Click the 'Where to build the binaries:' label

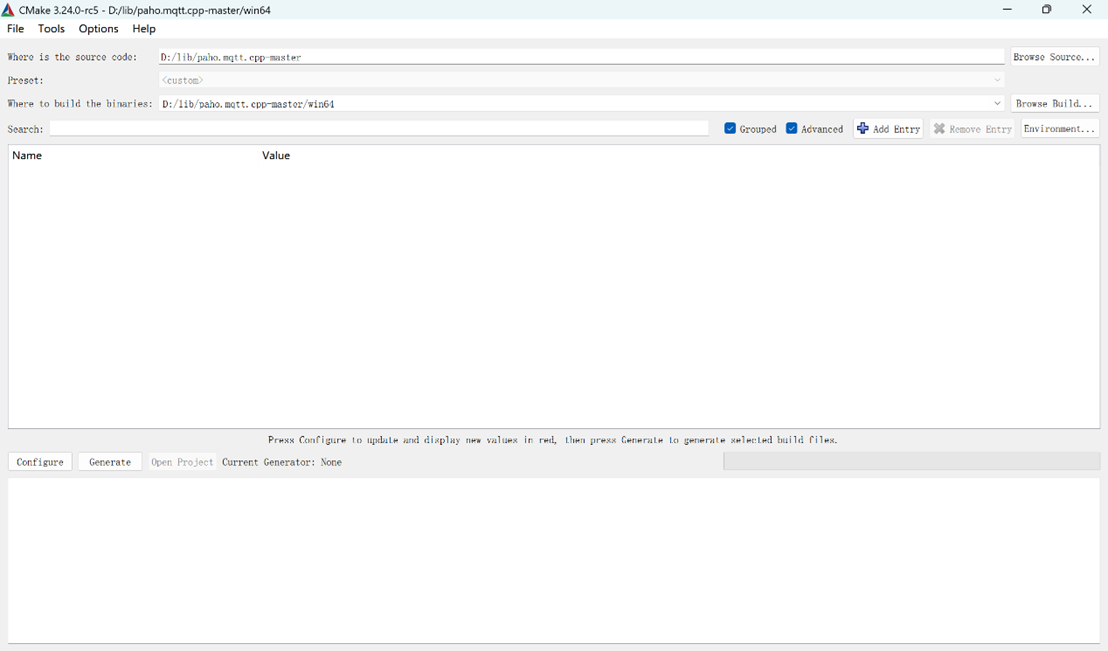pos(80,103)
